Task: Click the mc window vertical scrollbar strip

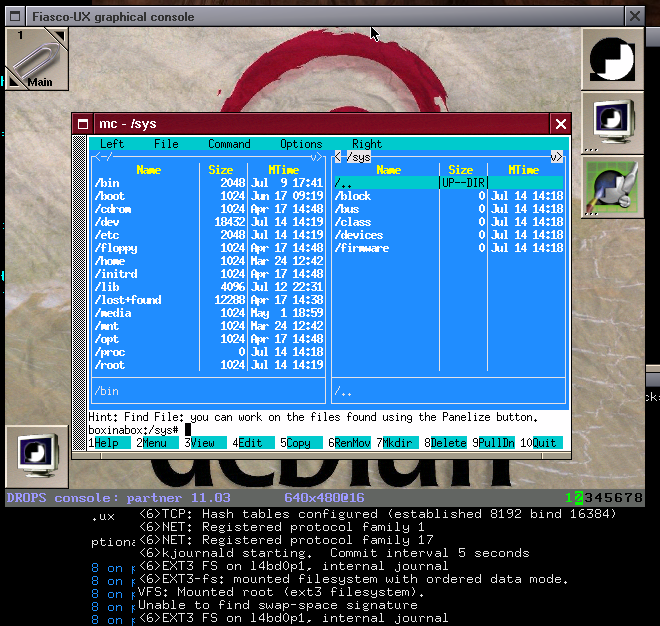Action: coord(79,293)
